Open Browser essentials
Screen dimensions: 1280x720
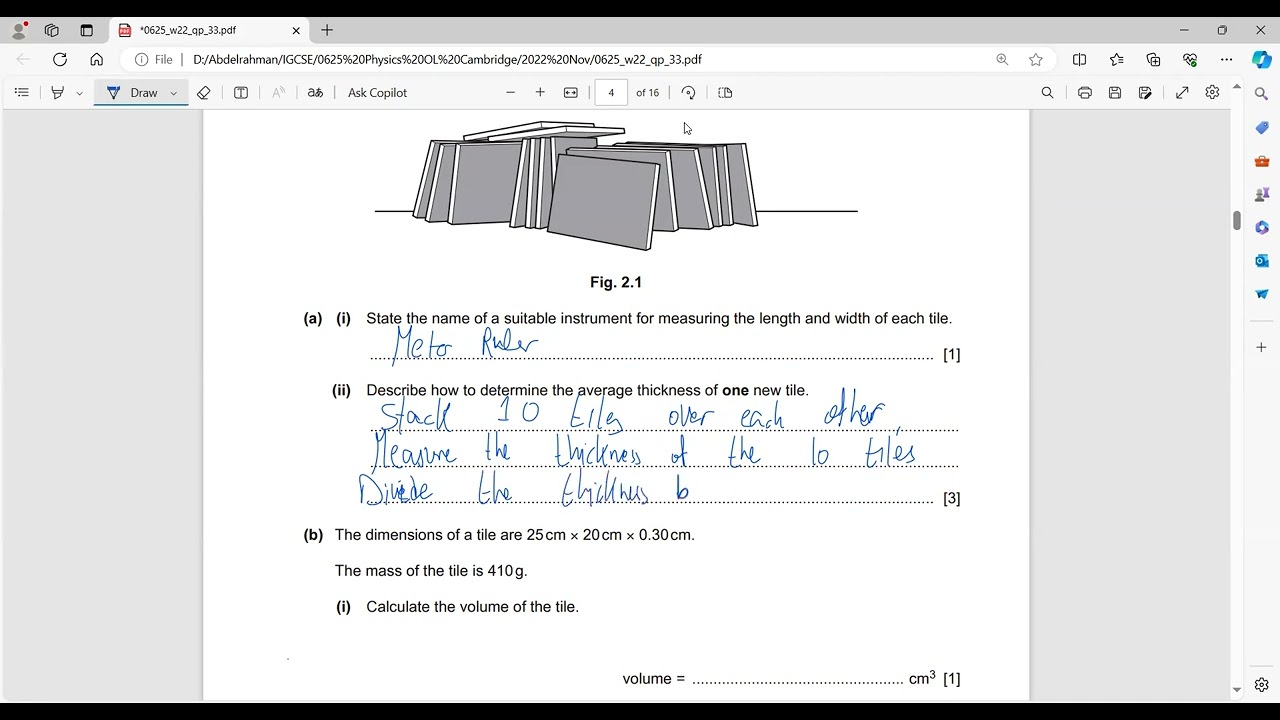(x=1190, y=59)
